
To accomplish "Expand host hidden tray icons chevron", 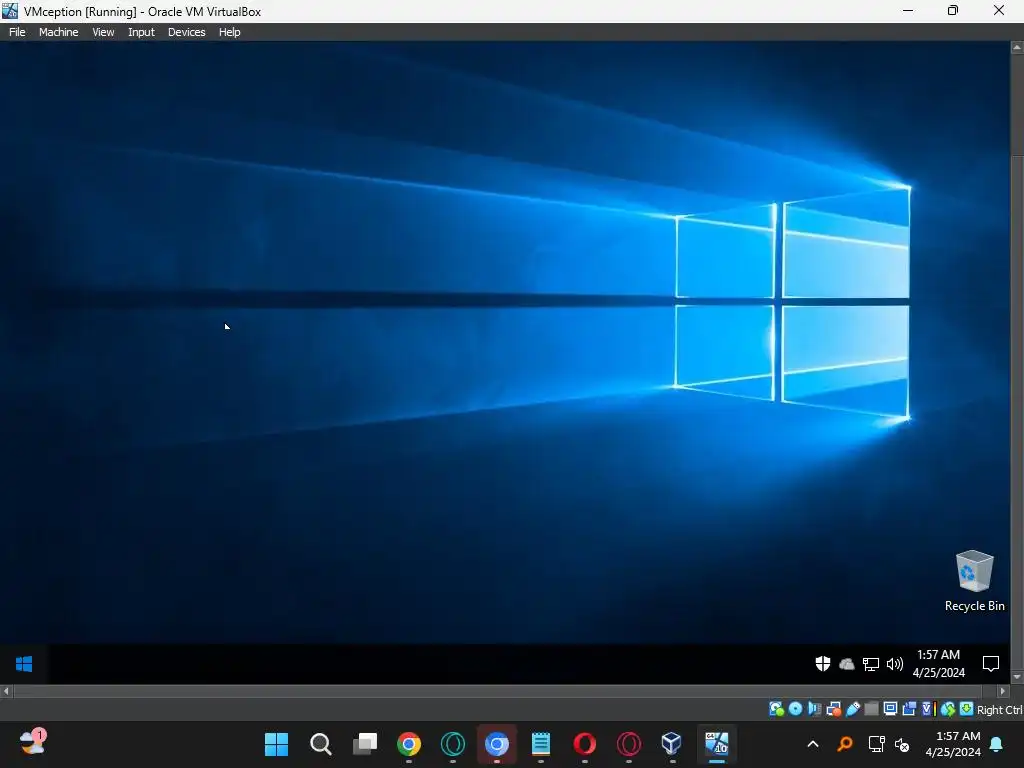I will point(813,744).
